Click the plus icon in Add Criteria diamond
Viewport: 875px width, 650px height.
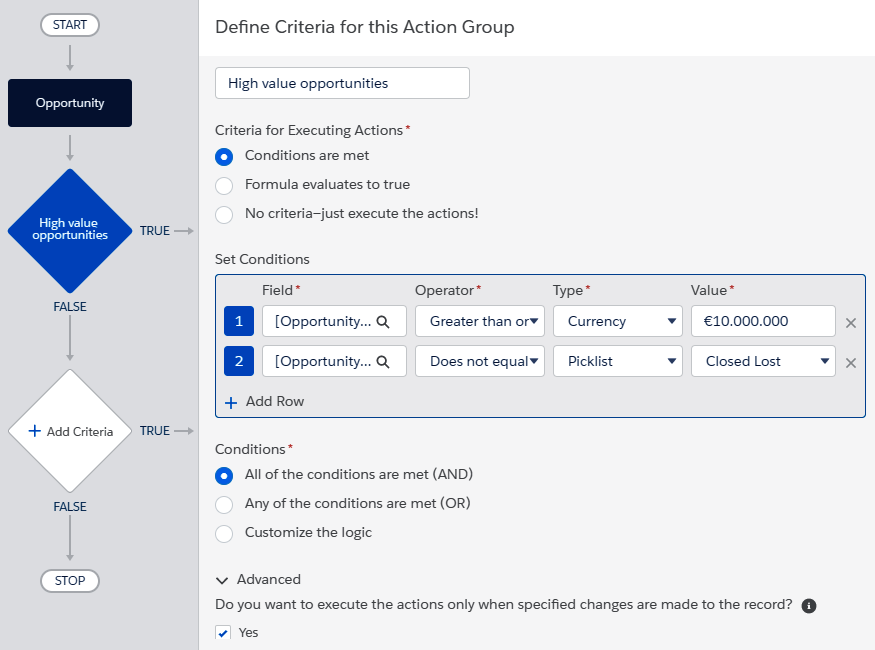coord(35,431)
